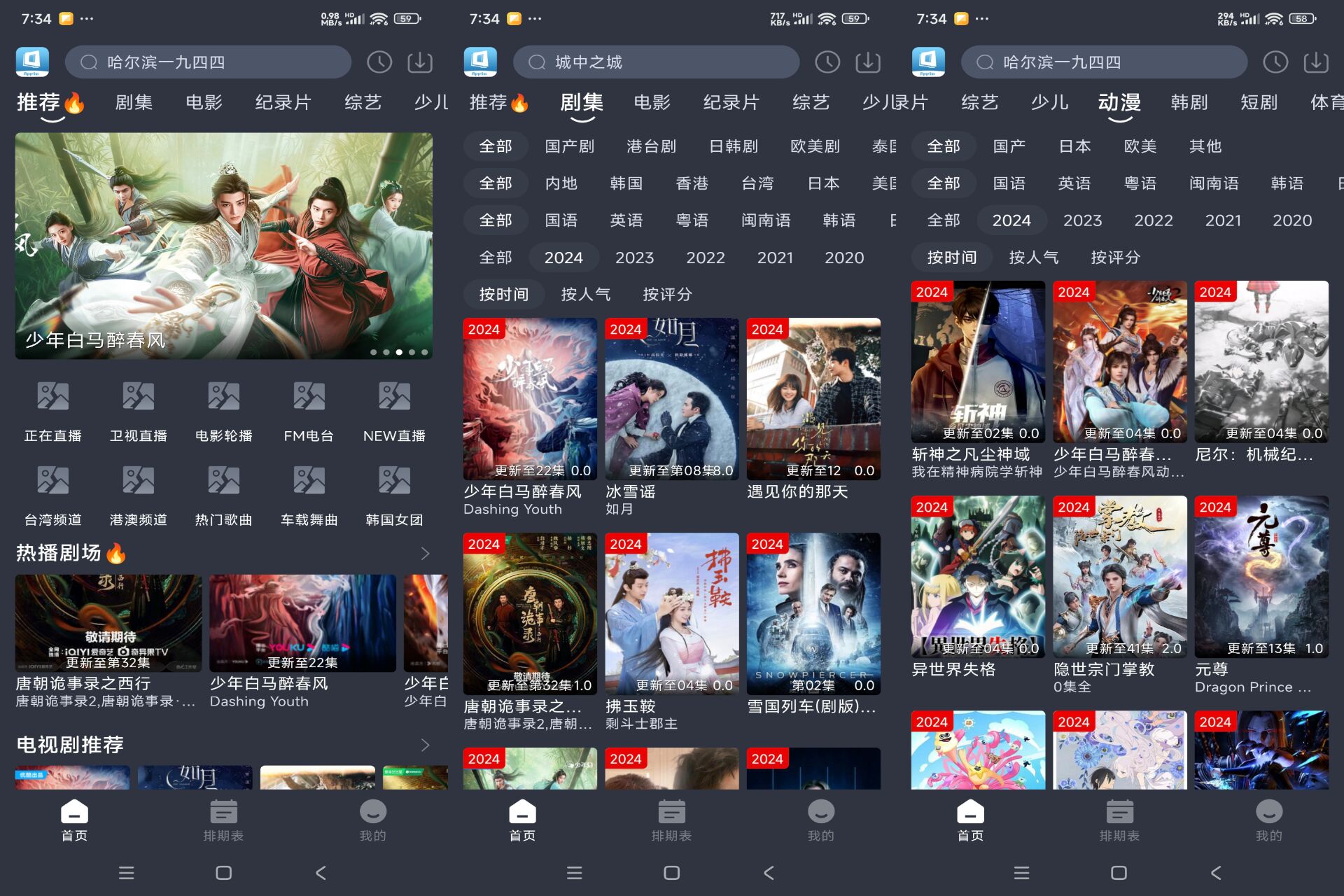Image resolution: width=1344 pixels, height=896 pixels.
Task: Open 车载舞曲 music shortcut icon
Action: 309,481
